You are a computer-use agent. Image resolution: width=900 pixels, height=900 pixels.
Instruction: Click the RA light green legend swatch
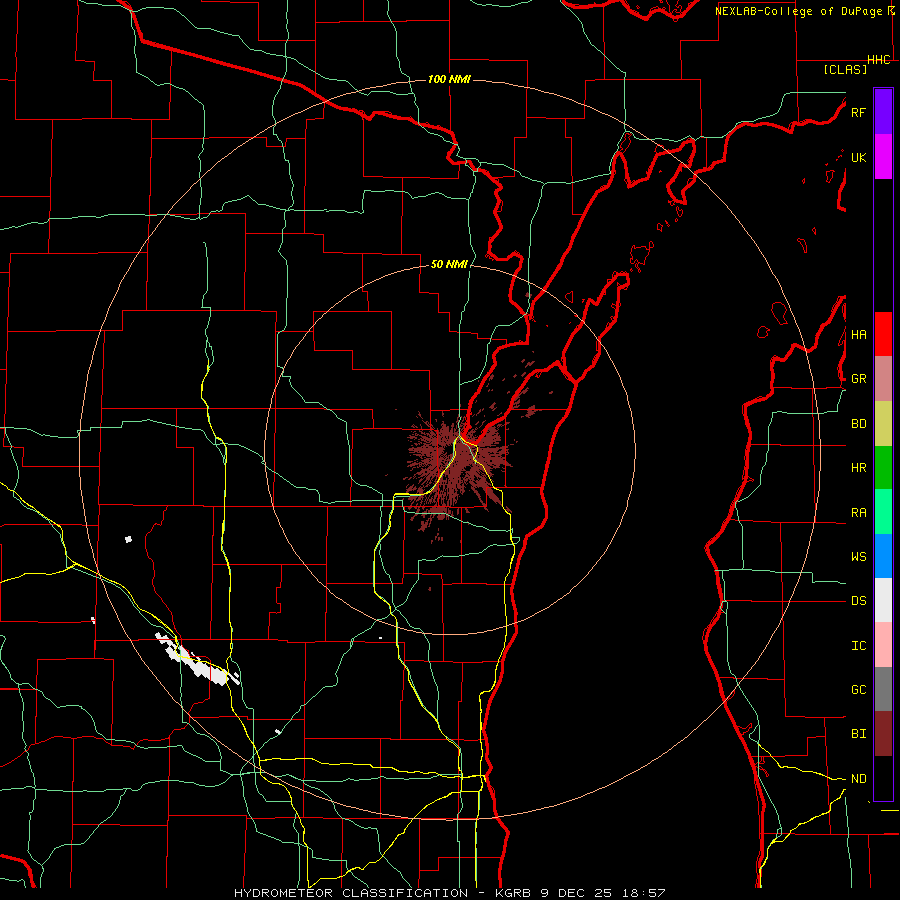(883, 512)
